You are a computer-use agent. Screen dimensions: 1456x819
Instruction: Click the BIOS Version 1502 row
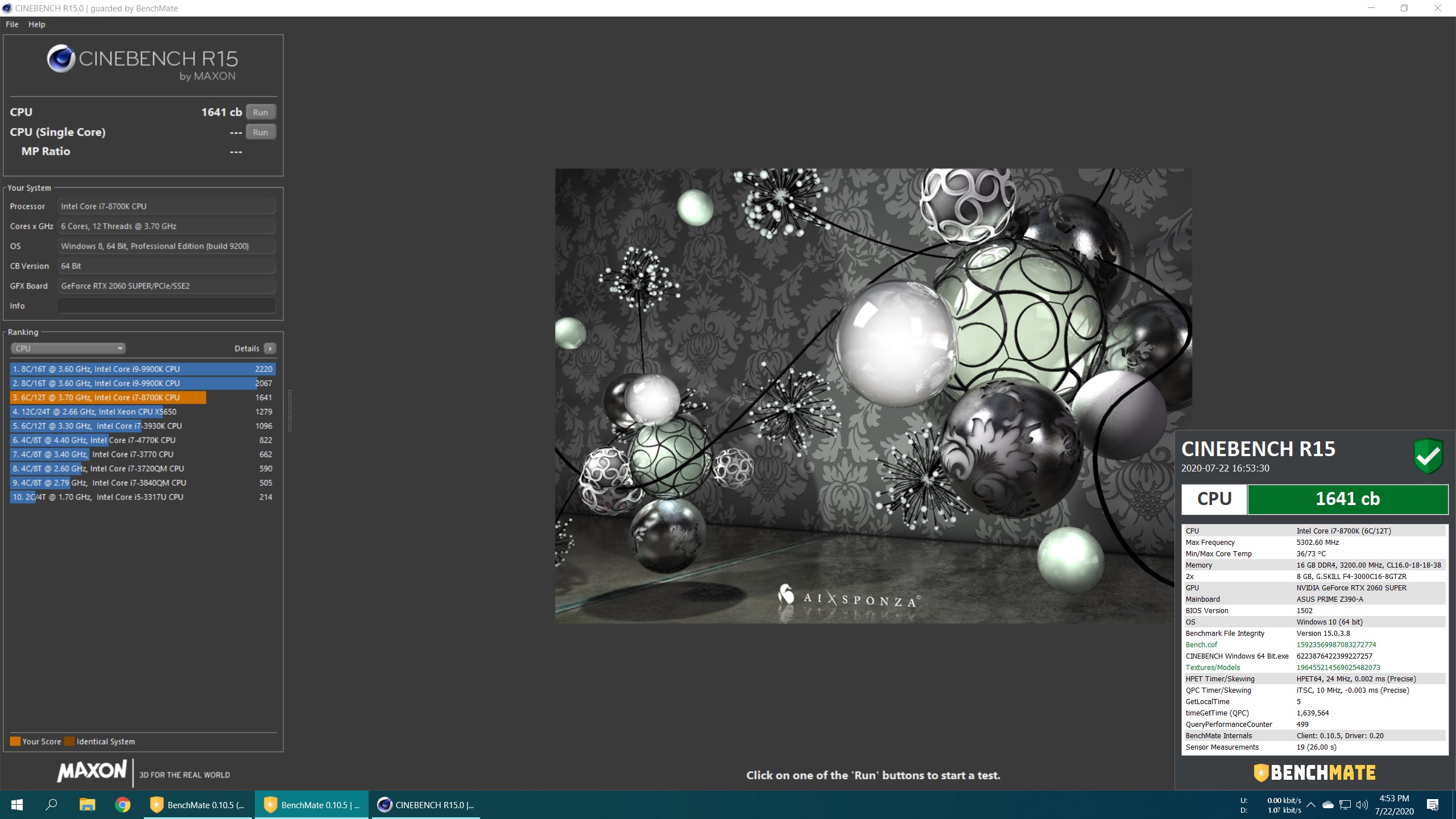(x=1314, y=610)
